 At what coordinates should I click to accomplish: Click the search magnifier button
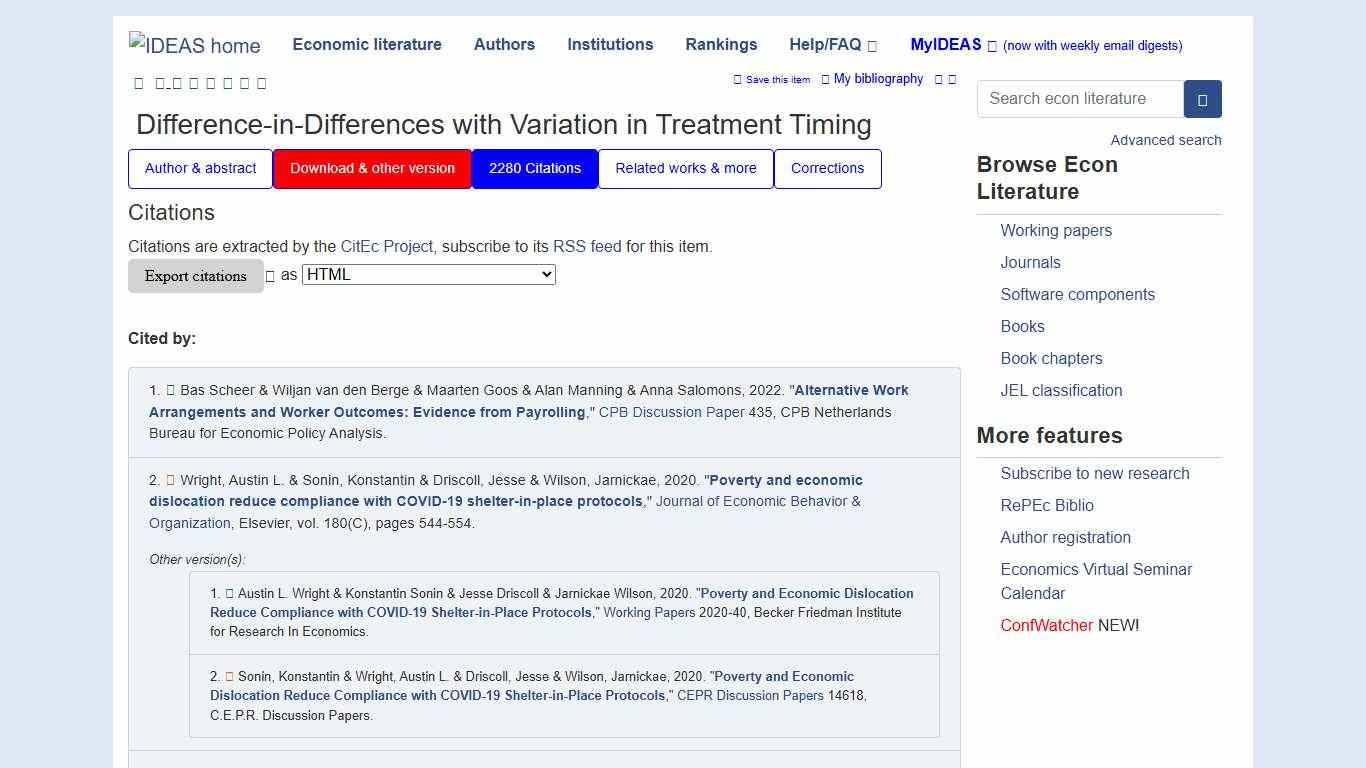1202,99
